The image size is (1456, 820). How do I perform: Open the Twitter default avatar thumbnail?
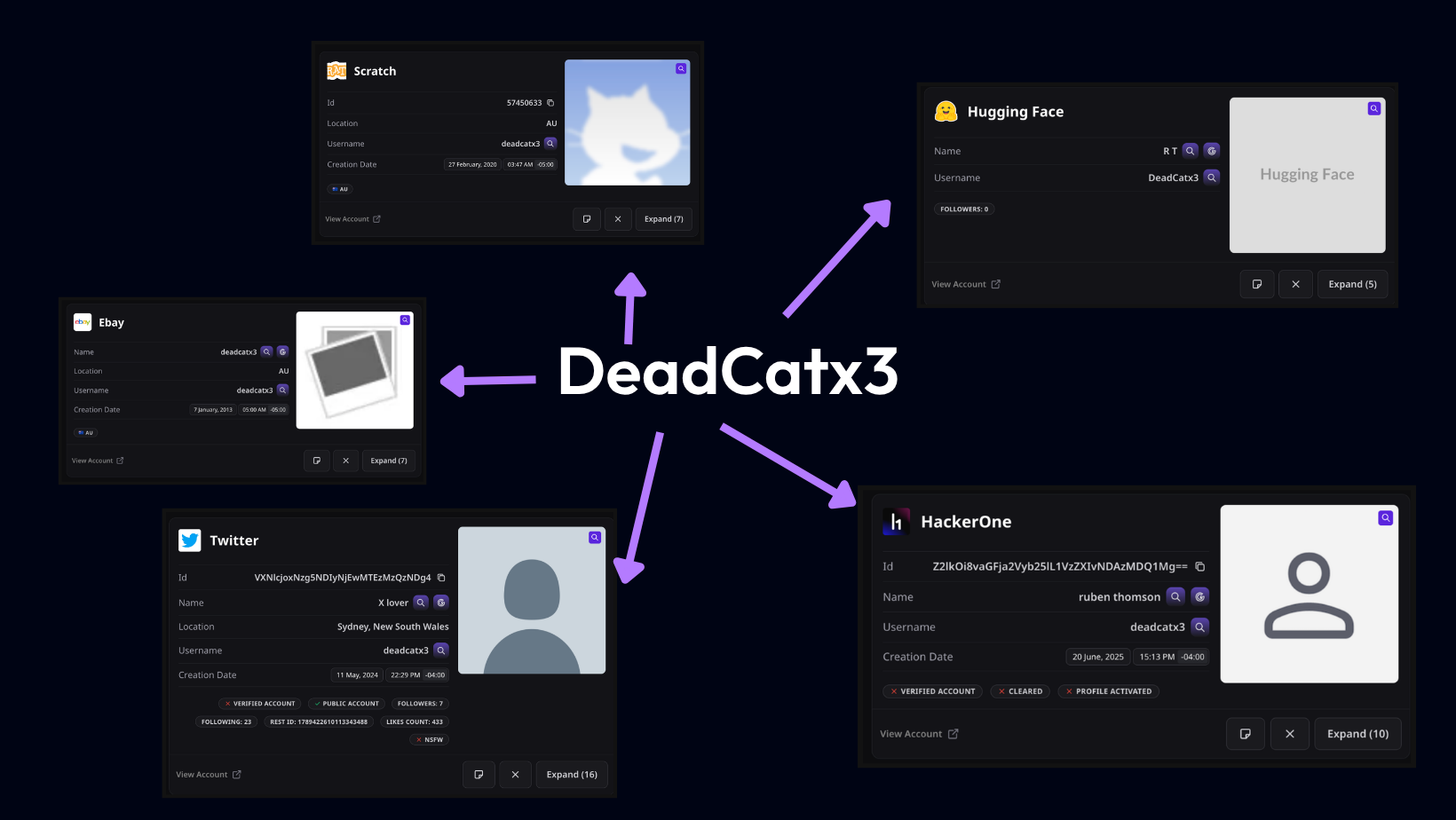(532, 601)
